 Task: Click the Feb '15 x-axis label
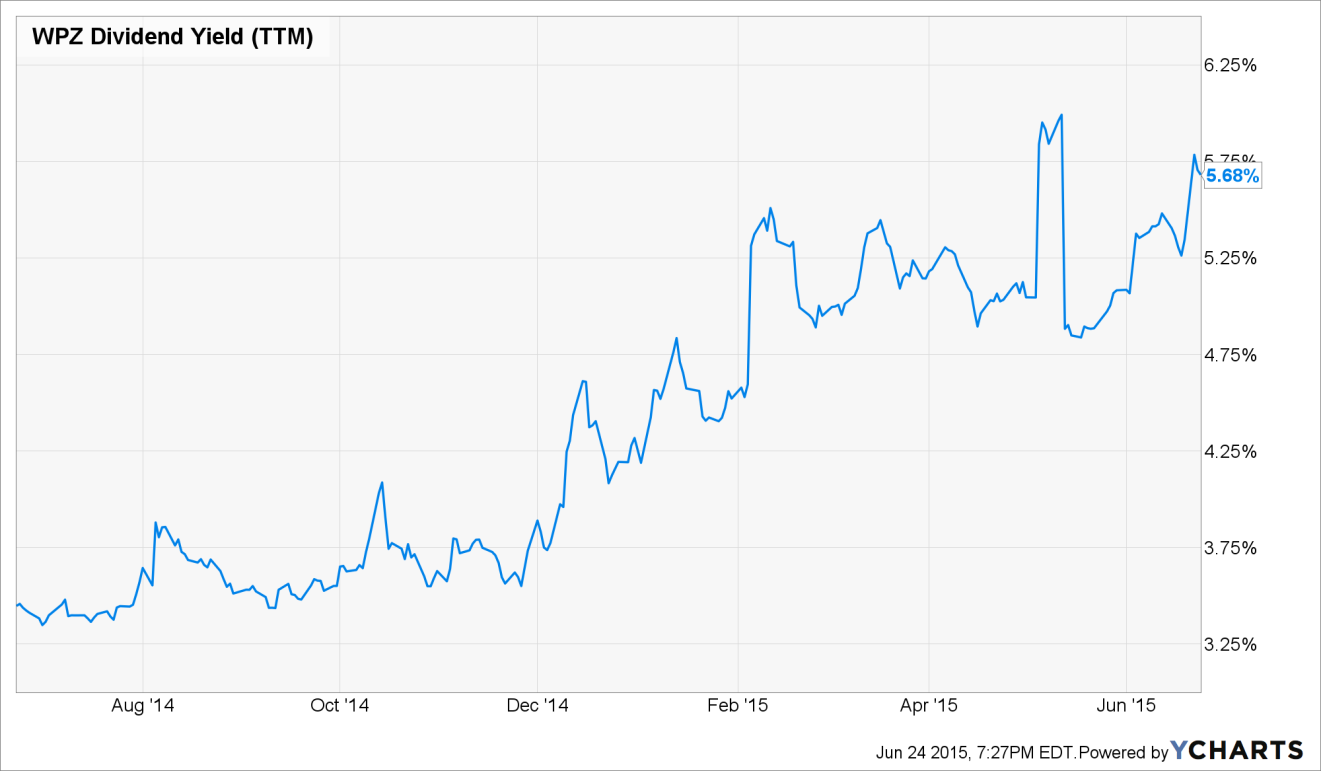point(737,706)
